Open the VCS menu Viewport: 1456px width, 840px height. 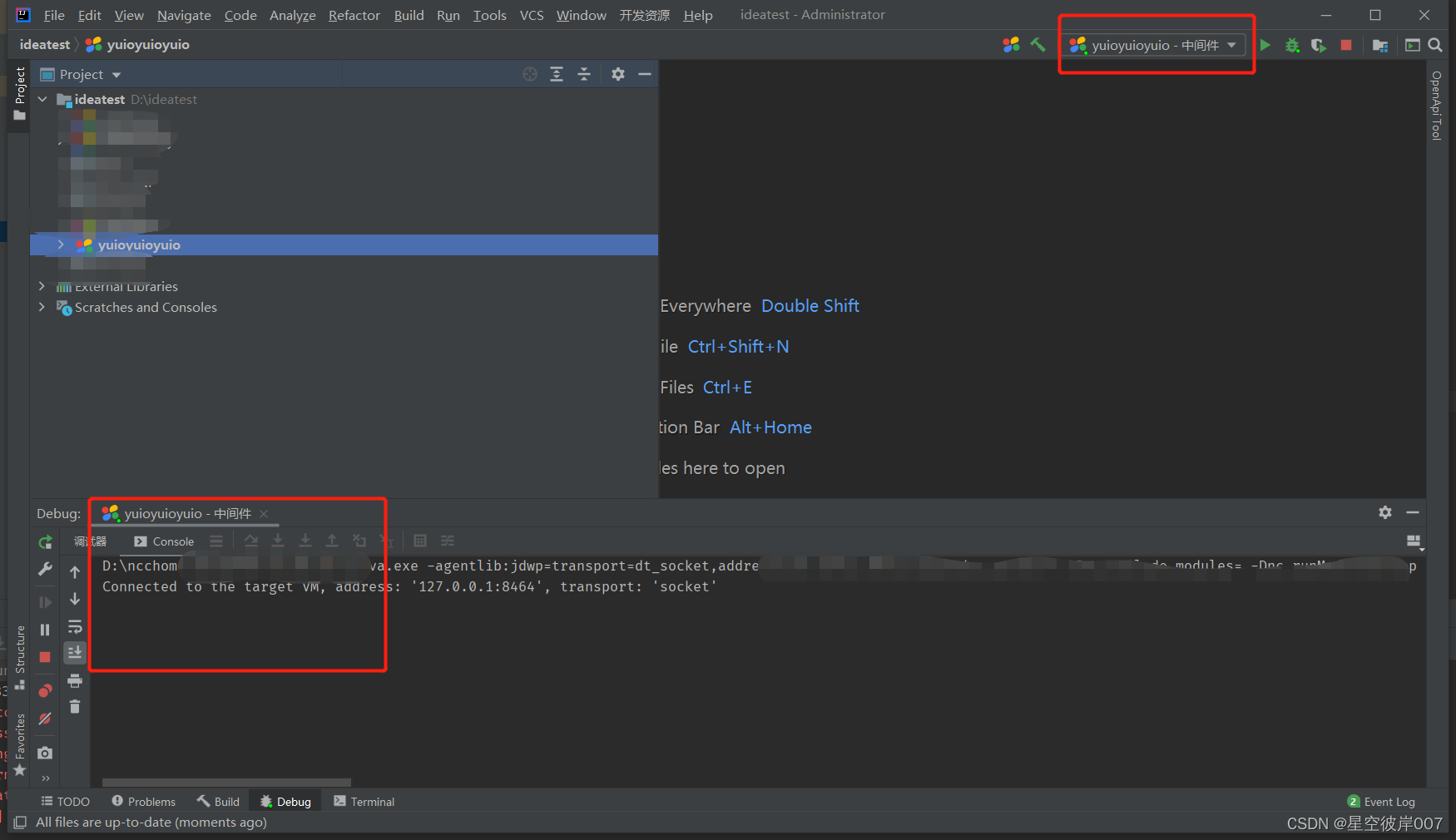[532, 15]
